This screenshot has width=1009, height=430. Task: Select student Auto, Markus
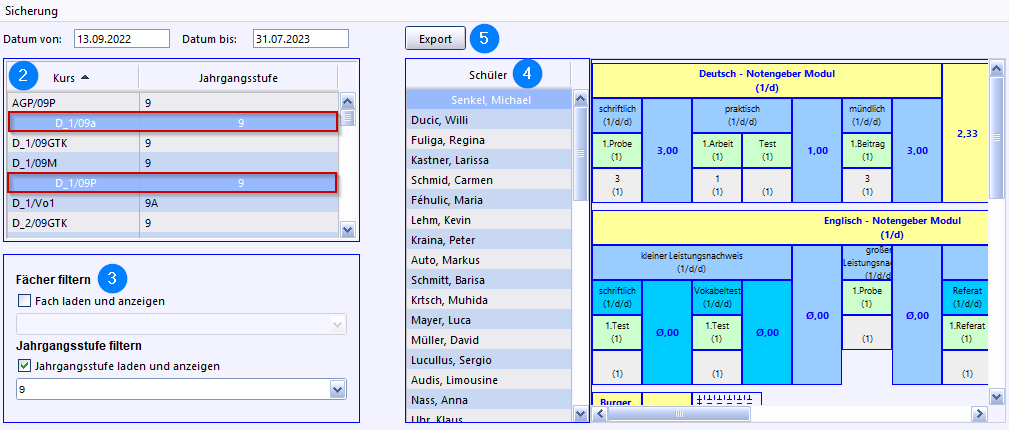coord(488,260)
